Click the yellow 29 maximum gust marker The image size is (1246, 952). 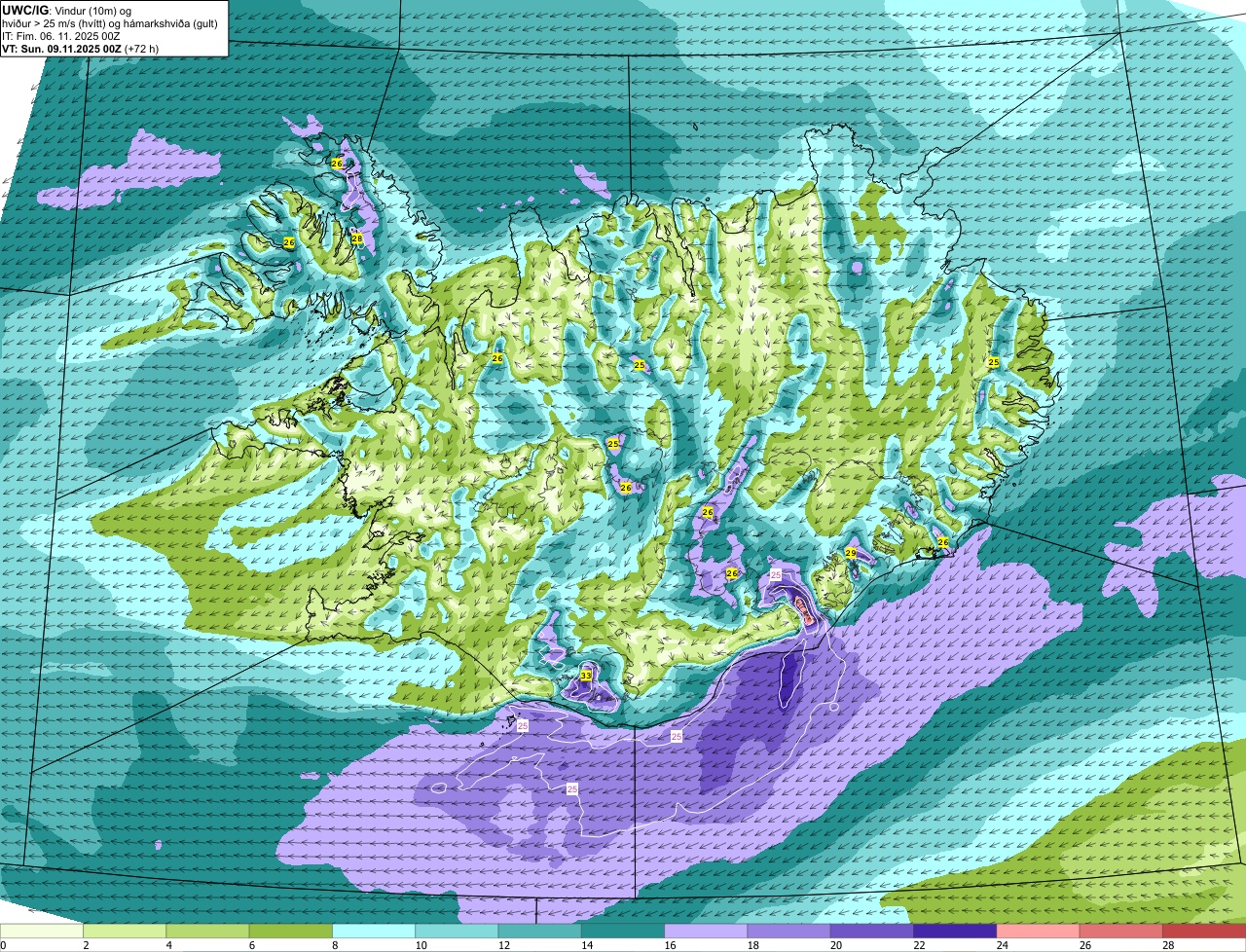coord(850,553)
